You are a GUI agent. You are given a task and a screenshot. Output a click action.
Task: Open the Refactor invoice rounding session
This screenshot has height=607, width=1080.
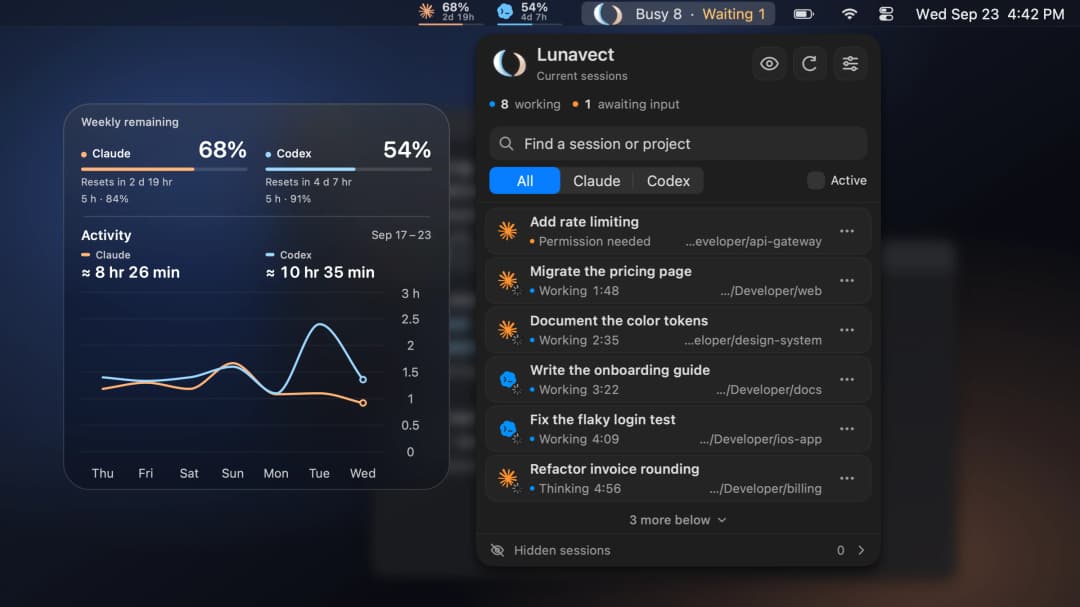(x=678, y=478)
